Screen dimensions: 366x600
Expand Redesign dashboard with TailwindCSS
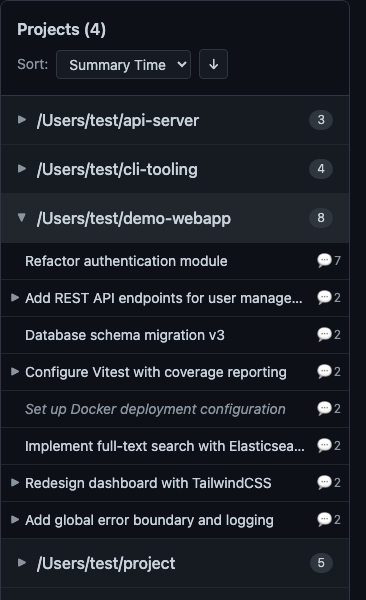pos(15,483)
